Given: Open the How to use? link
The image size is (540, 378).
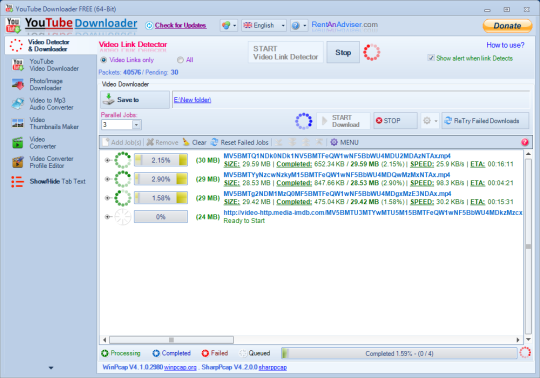Looking at the screenshot, I should pyautogui.click(x=505, y=45).
